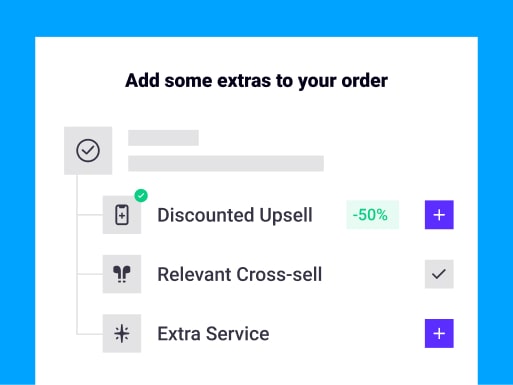This screenshot has width=513, height=385.
Task: Select the Discounted Upsell label
Action: pyautogui.click(x=235, y=215)
